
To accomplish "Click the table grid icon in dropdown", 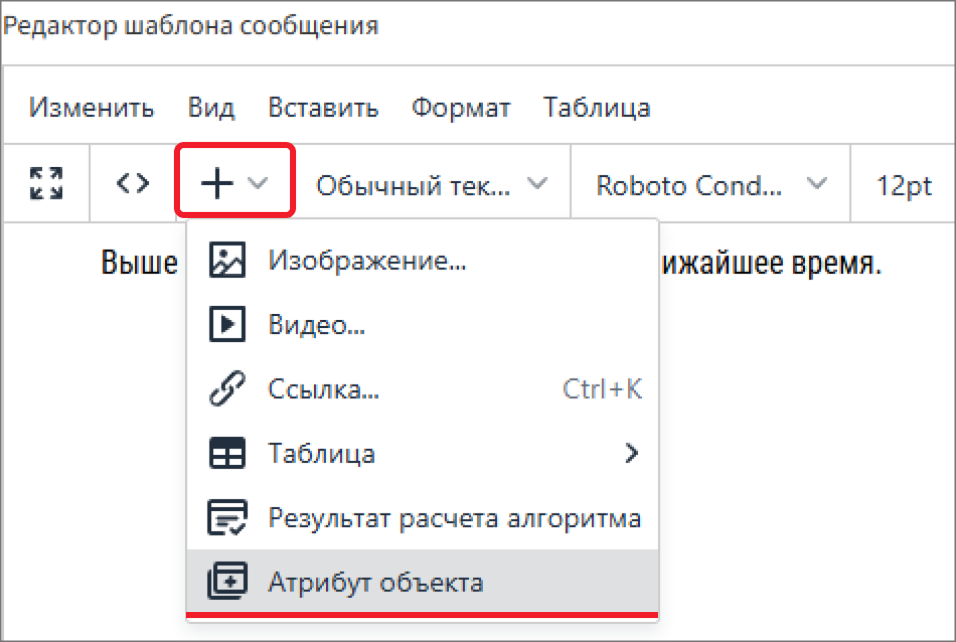I will tap(227, 453).
